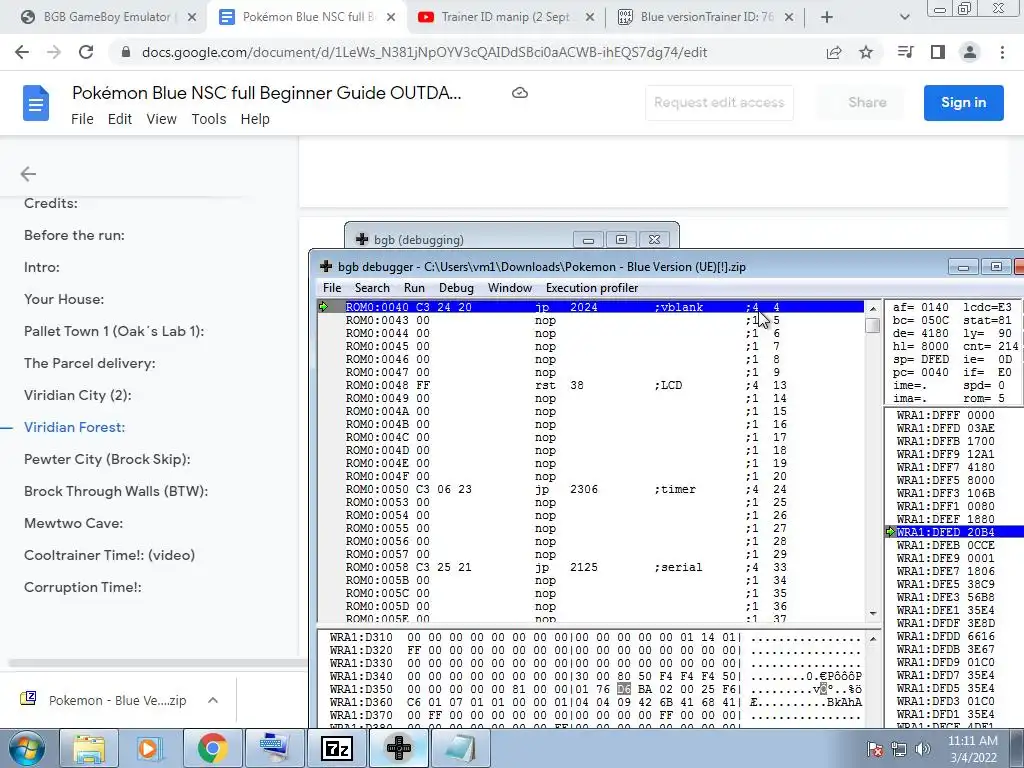Viewport: 1024px width, 768px height.
Task: Open the bgb debugger Debug menu
Action: (456, 288)
